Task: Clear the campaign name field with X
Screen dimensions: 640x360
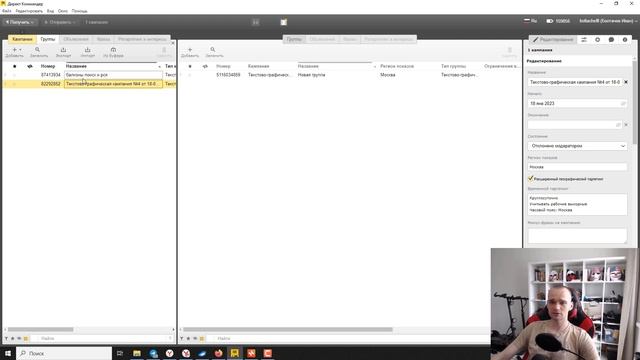Action: 626,82
